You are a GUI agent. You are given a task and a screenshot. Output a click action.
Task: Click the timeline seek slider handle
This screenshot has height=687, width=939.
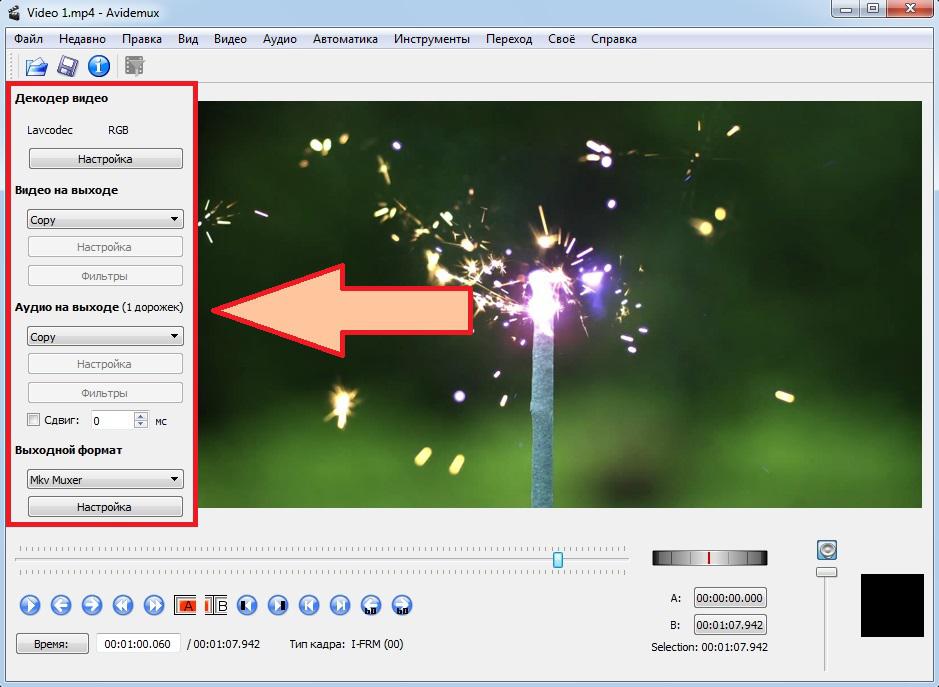558,560
